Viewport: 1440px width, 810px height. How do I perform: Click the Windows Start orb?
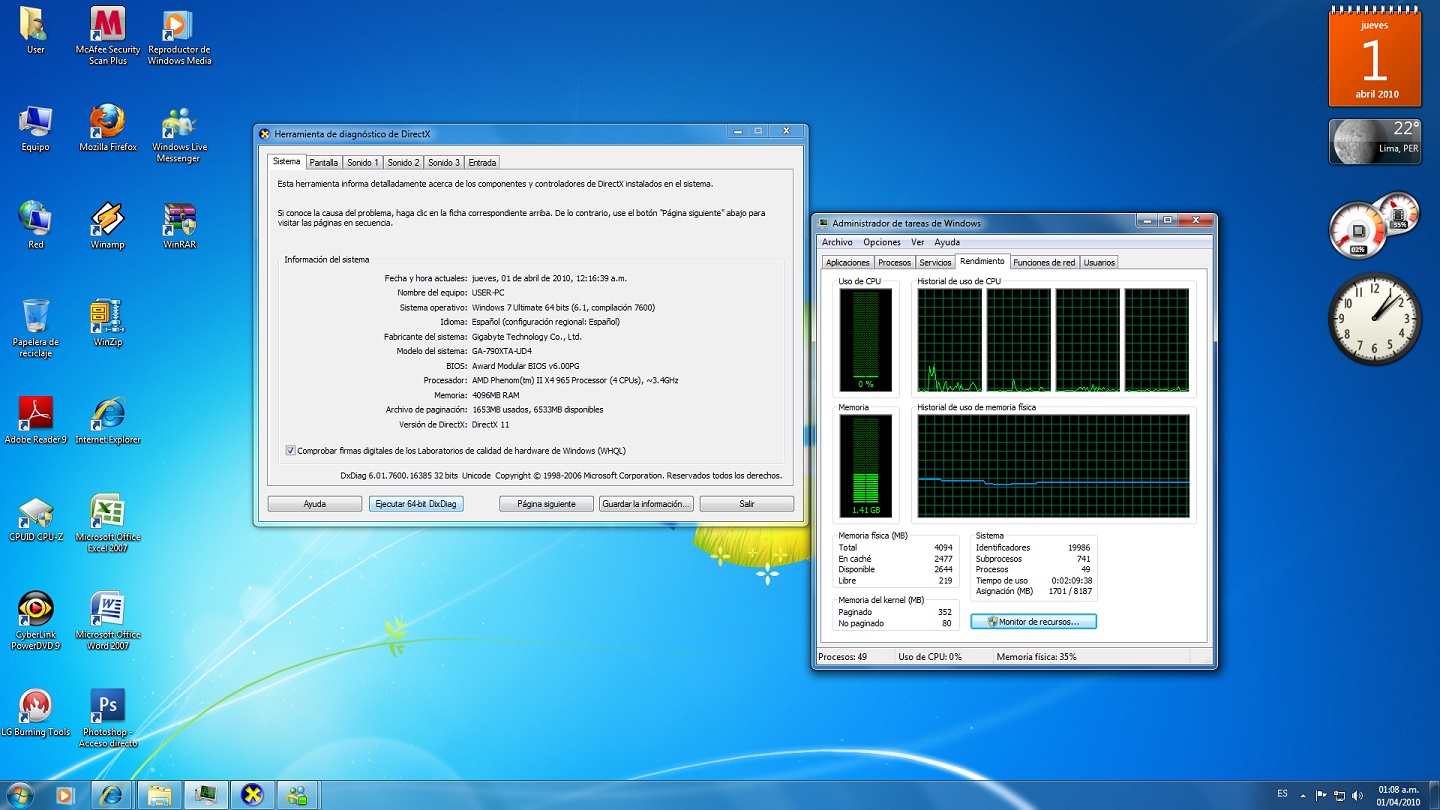tap(19, 795)
